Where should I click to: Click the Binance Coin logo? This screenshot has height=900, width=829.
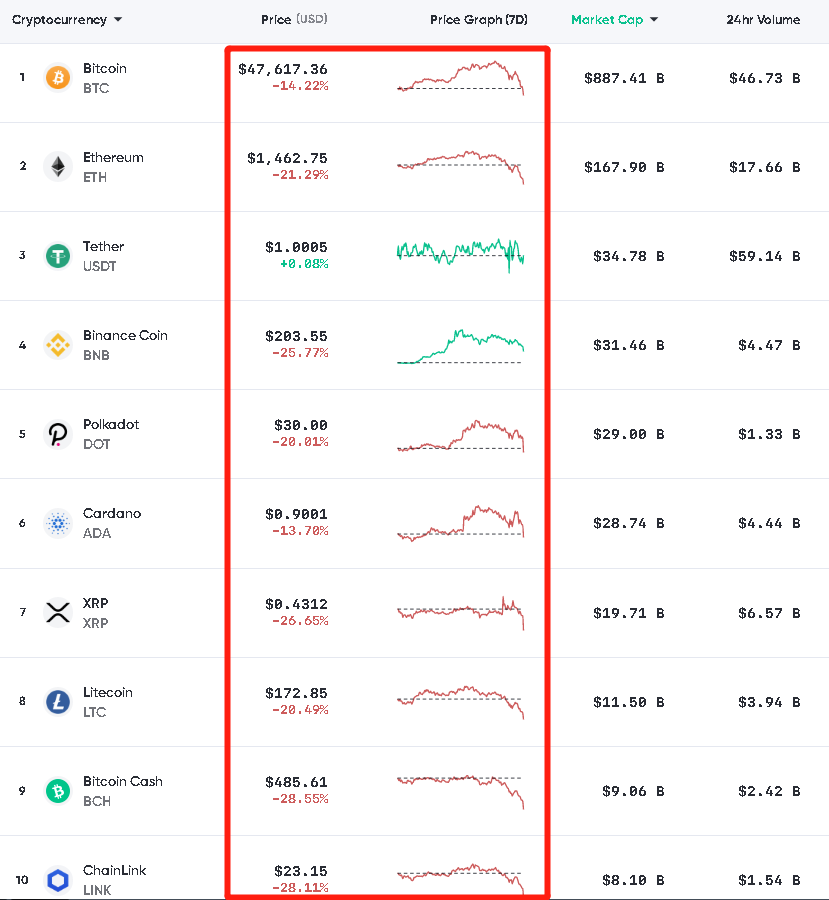(58, 345)
